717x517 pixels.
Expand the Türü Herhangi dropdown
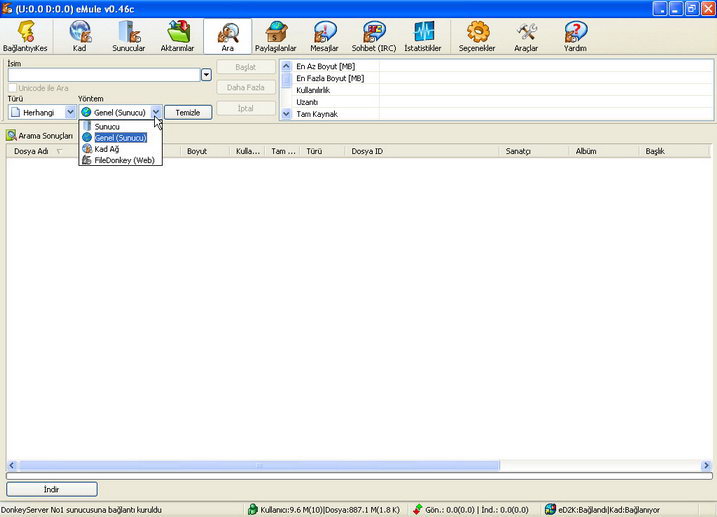pos(70,112)
